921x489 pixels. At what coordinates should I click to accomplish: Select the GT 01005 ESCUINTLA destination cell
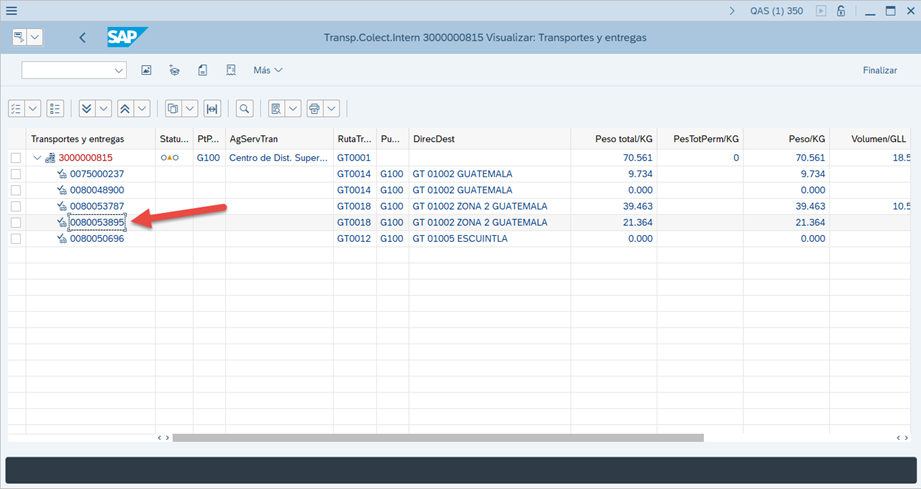click(459, 239)
